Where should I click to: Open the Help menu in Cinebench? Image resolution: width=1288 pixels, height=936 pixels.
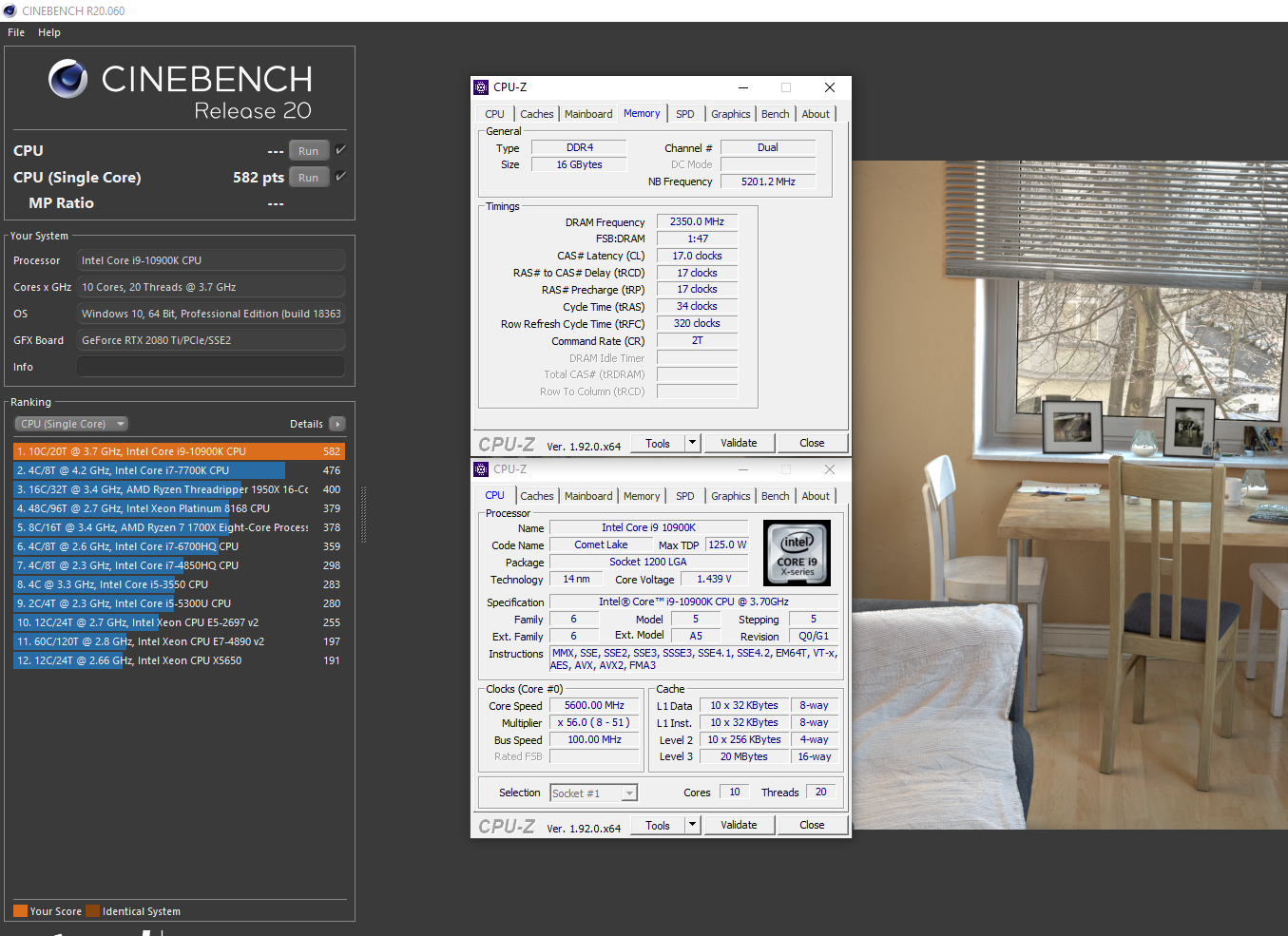[49, 32]
